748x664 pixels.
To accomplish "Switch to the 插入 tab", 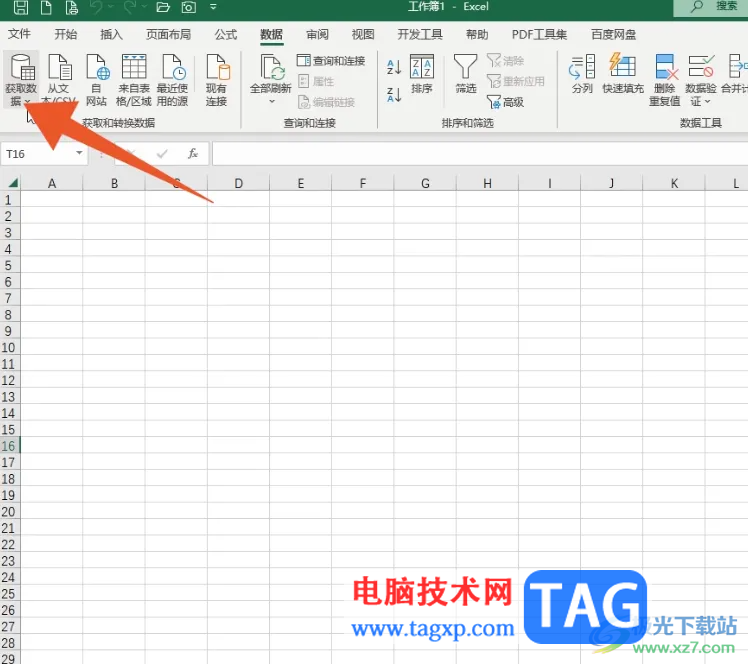I will pos(111,34).
